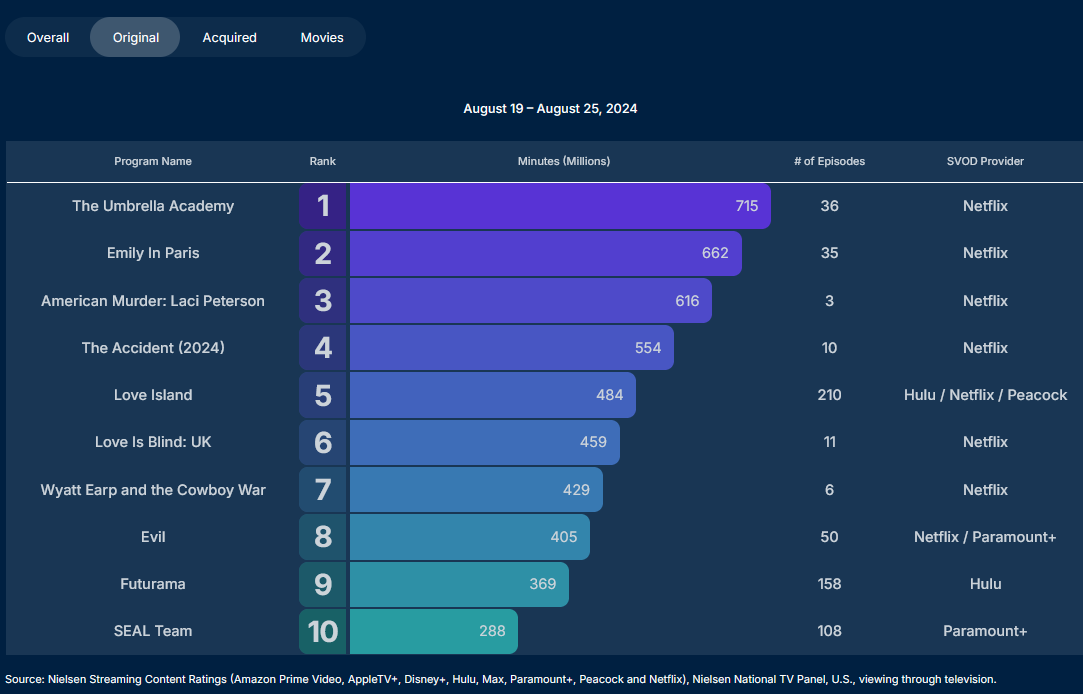Image resolution: width=1083 pixels, height=694 pixels.
Task: Click the rank 10 badge for SEAL Team
Action: 323,631
